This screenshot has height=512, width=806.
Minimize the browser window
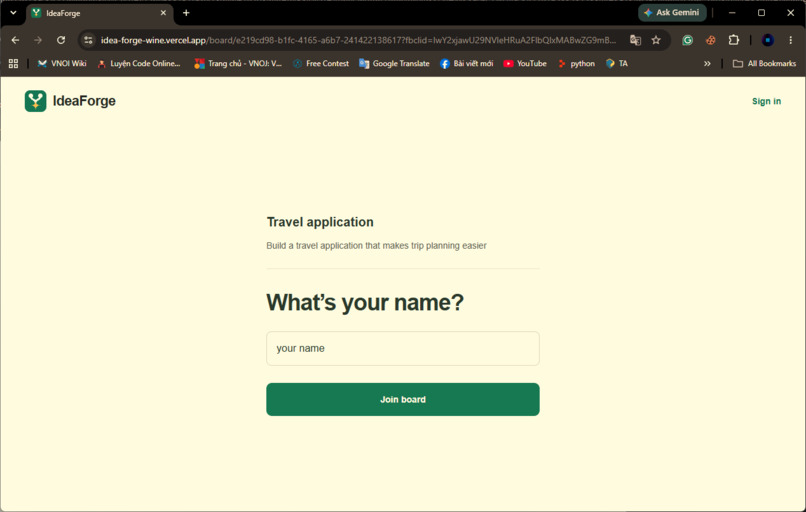click(x=732, y=13)
